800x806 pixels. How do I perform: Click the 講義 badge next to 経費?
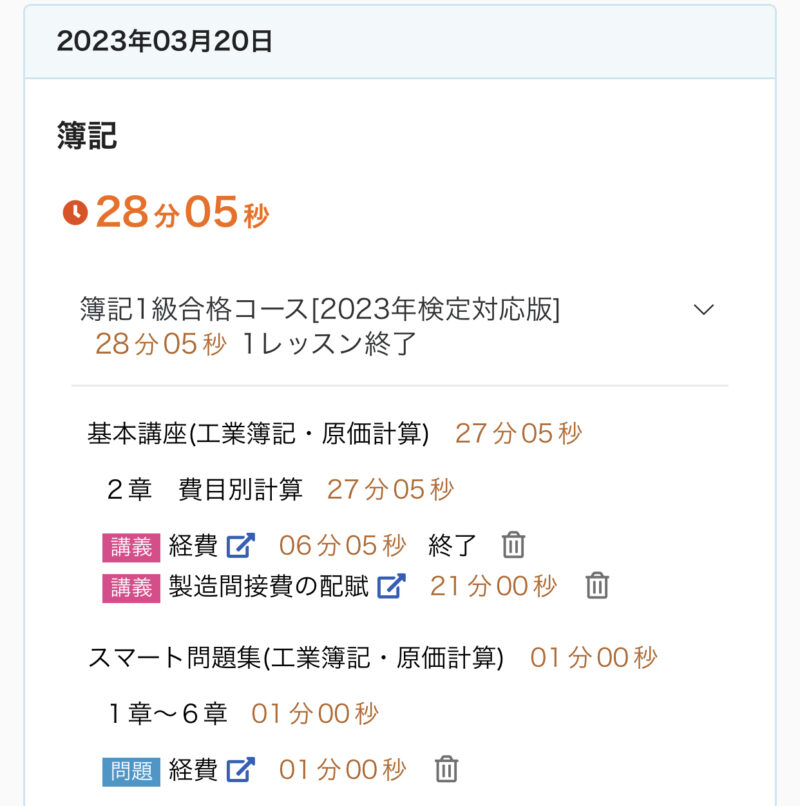[131, 547]
